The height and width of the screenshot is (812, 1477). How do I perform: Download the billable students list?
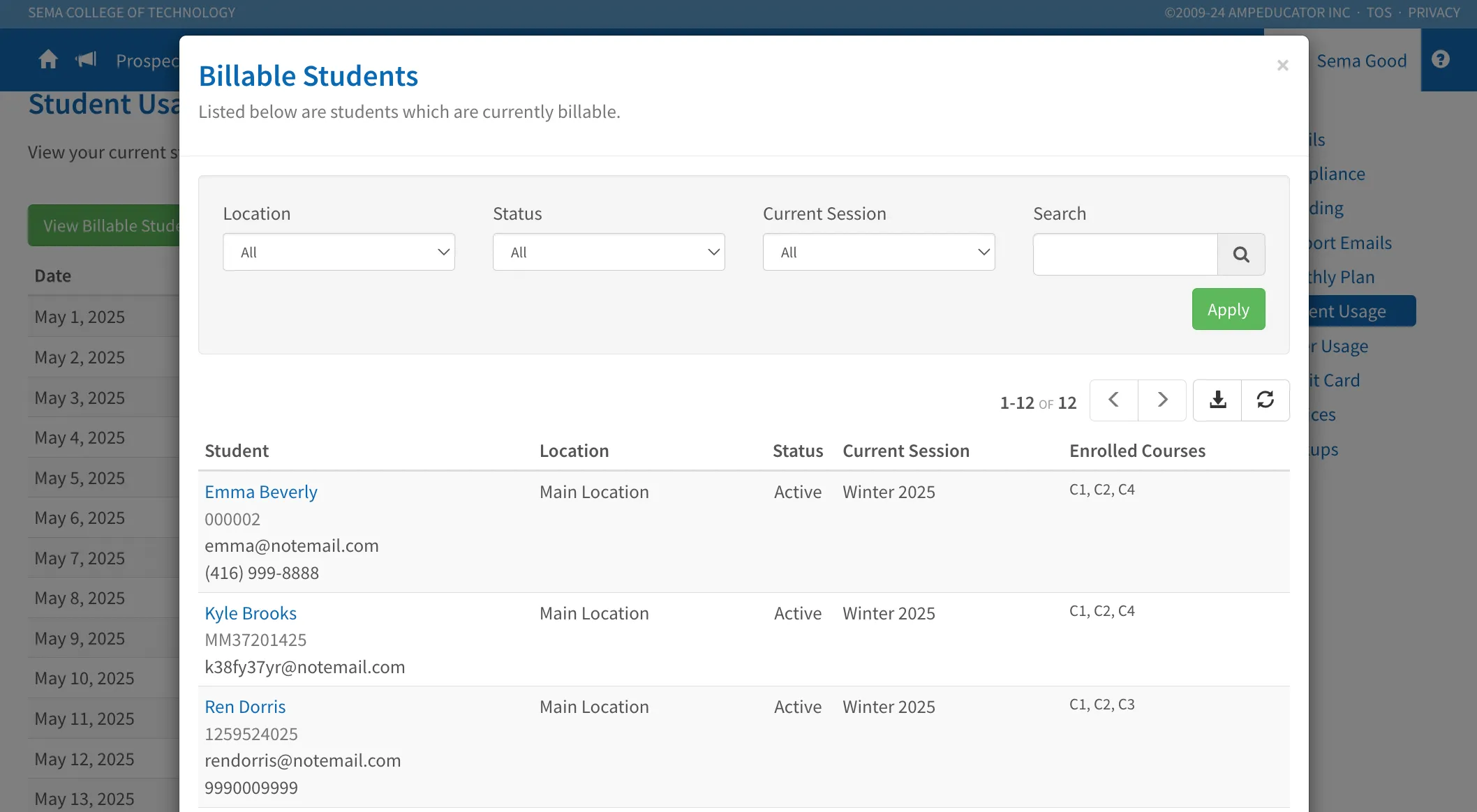tap(1218, 400)
